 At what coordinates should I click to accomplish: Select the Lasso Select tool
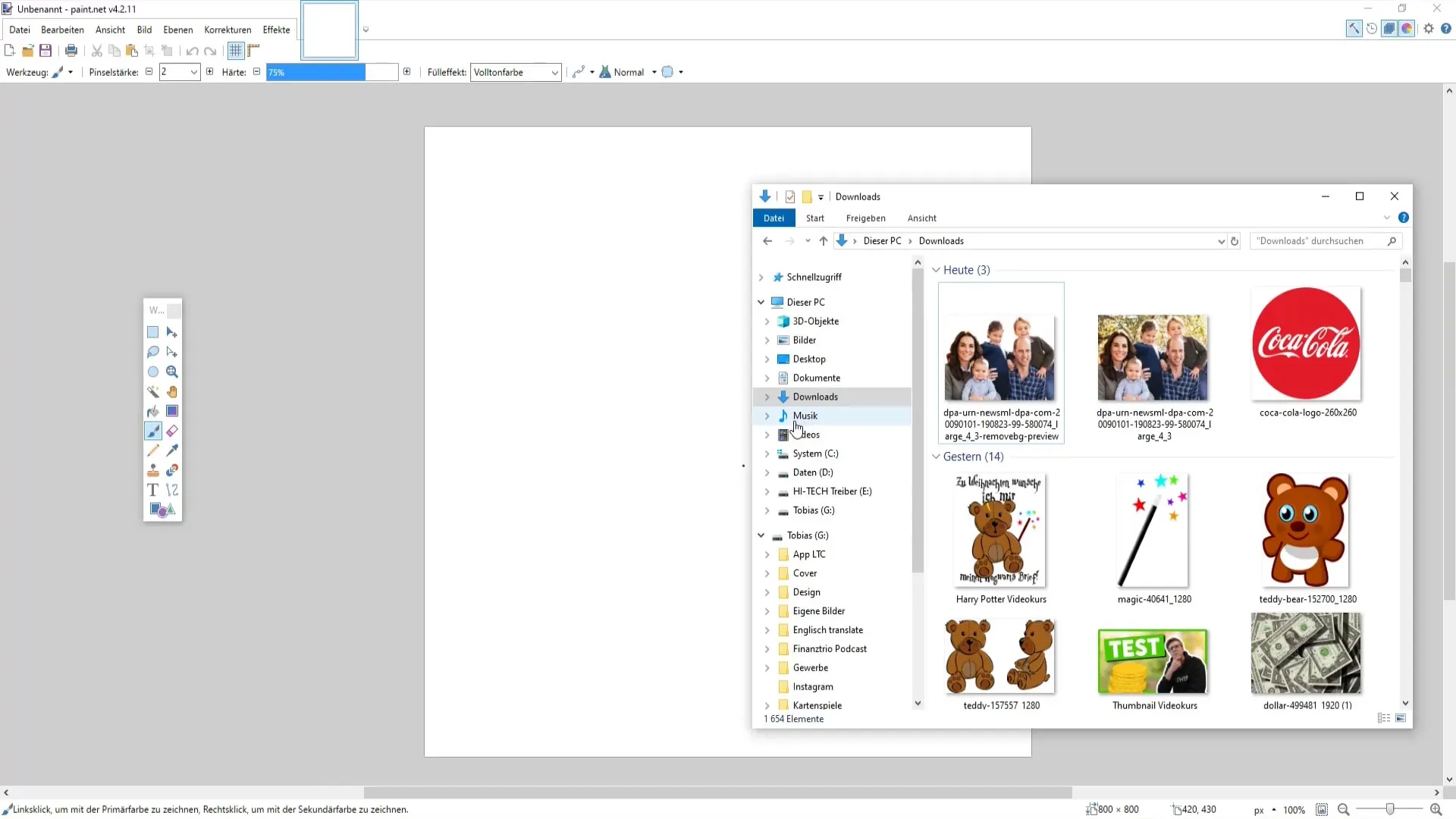(152, 352)
